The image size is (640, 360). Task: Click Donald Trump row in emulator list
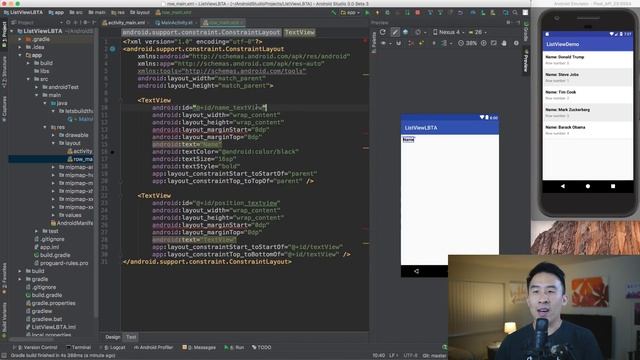tap(587, 60)
